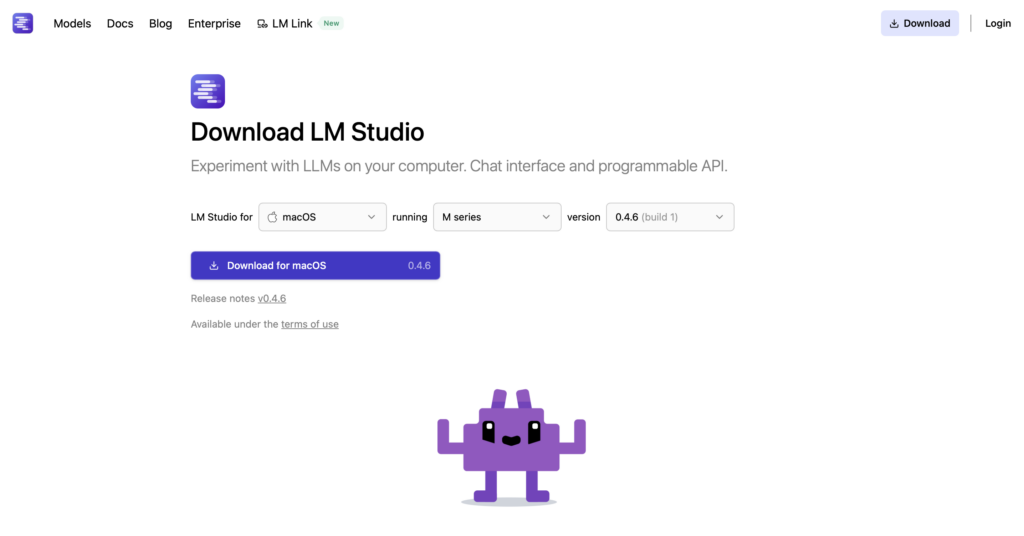Open the Models menu item
Image resolution: width=1024 pixels, height=536 pixels.
72,23
